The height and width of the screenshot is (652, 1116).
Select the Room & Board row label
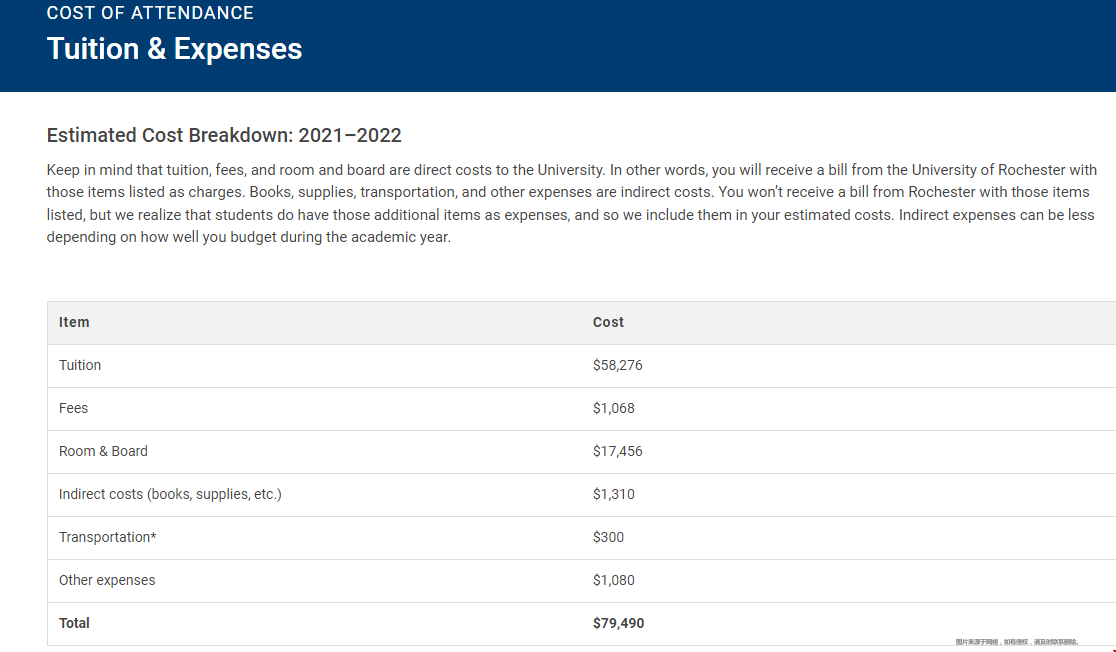click(103, 451)
